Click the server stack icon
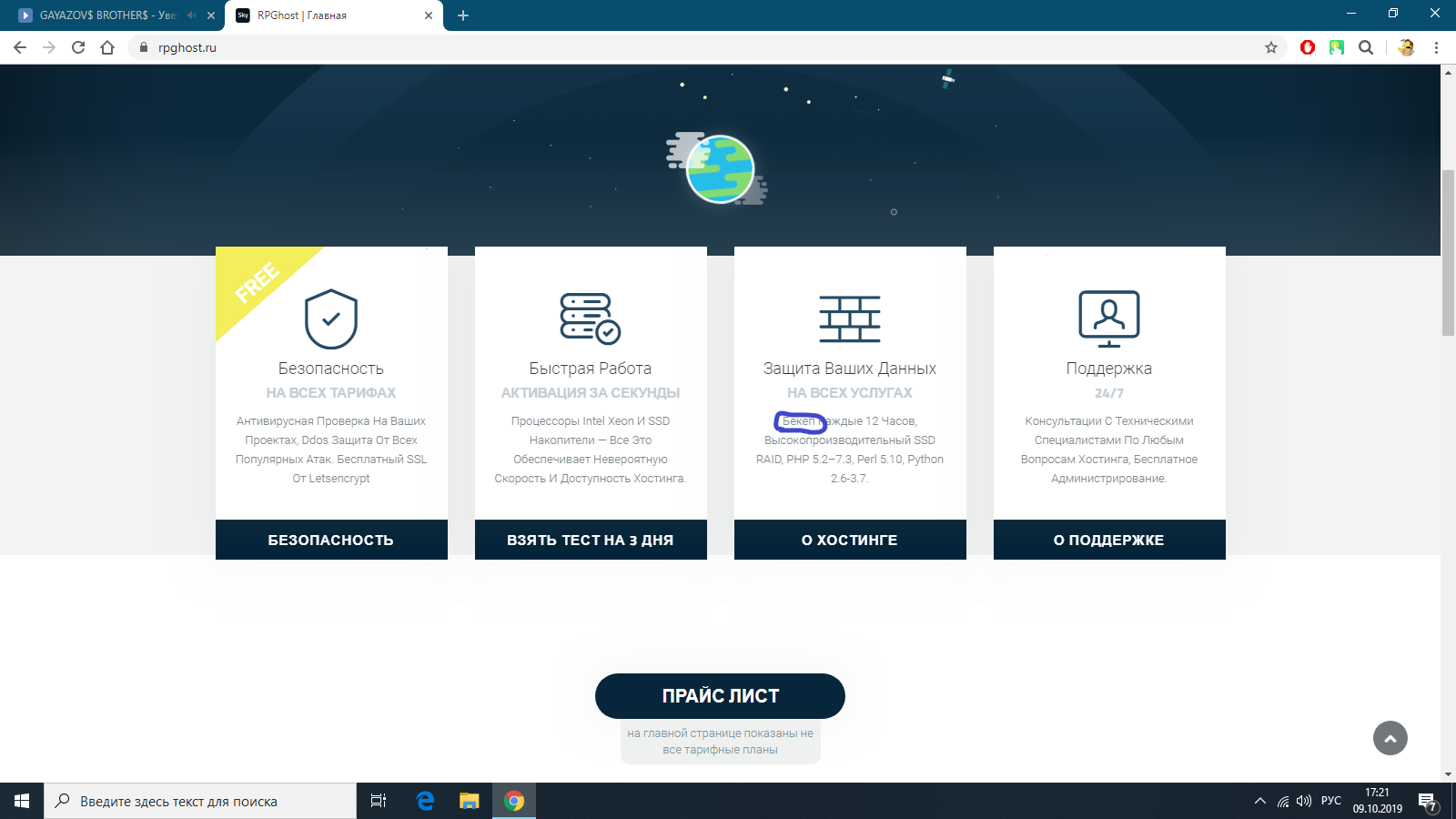This screenshot has width=1456, height=819. coord(590,318)
